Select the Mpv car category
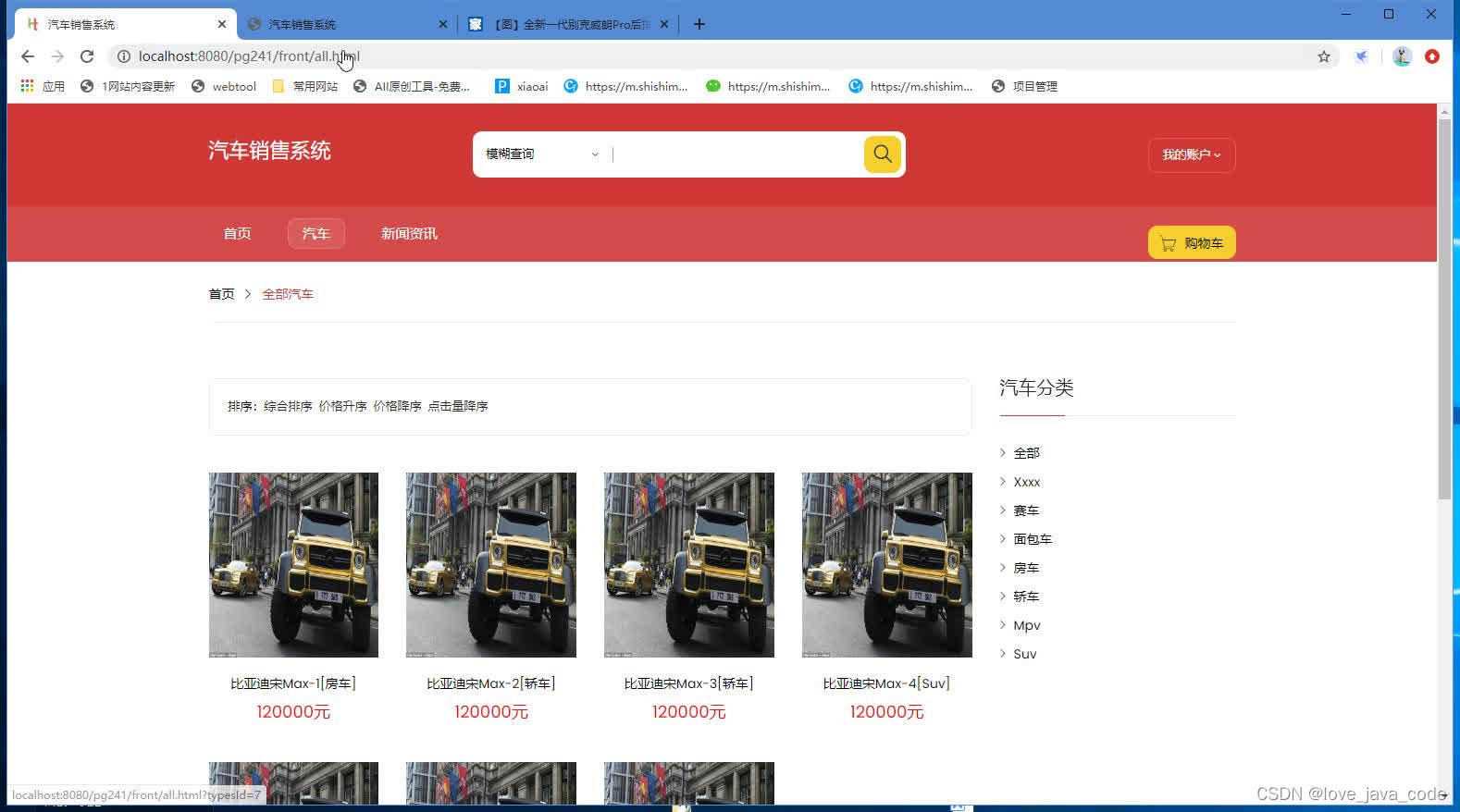The image size is (1460, 812). (1027, 625)
